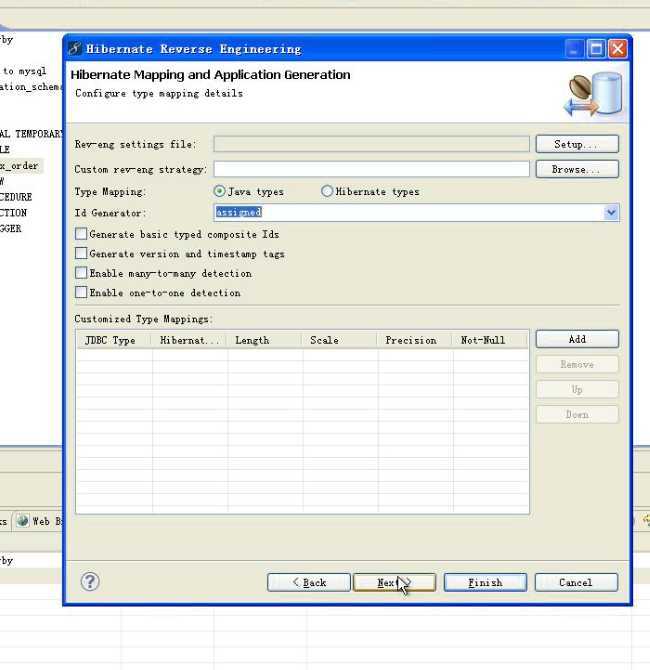Click Add for customized type mappings
The height and width of the screenshot is (670, 650).
click(x=577, y=339)
